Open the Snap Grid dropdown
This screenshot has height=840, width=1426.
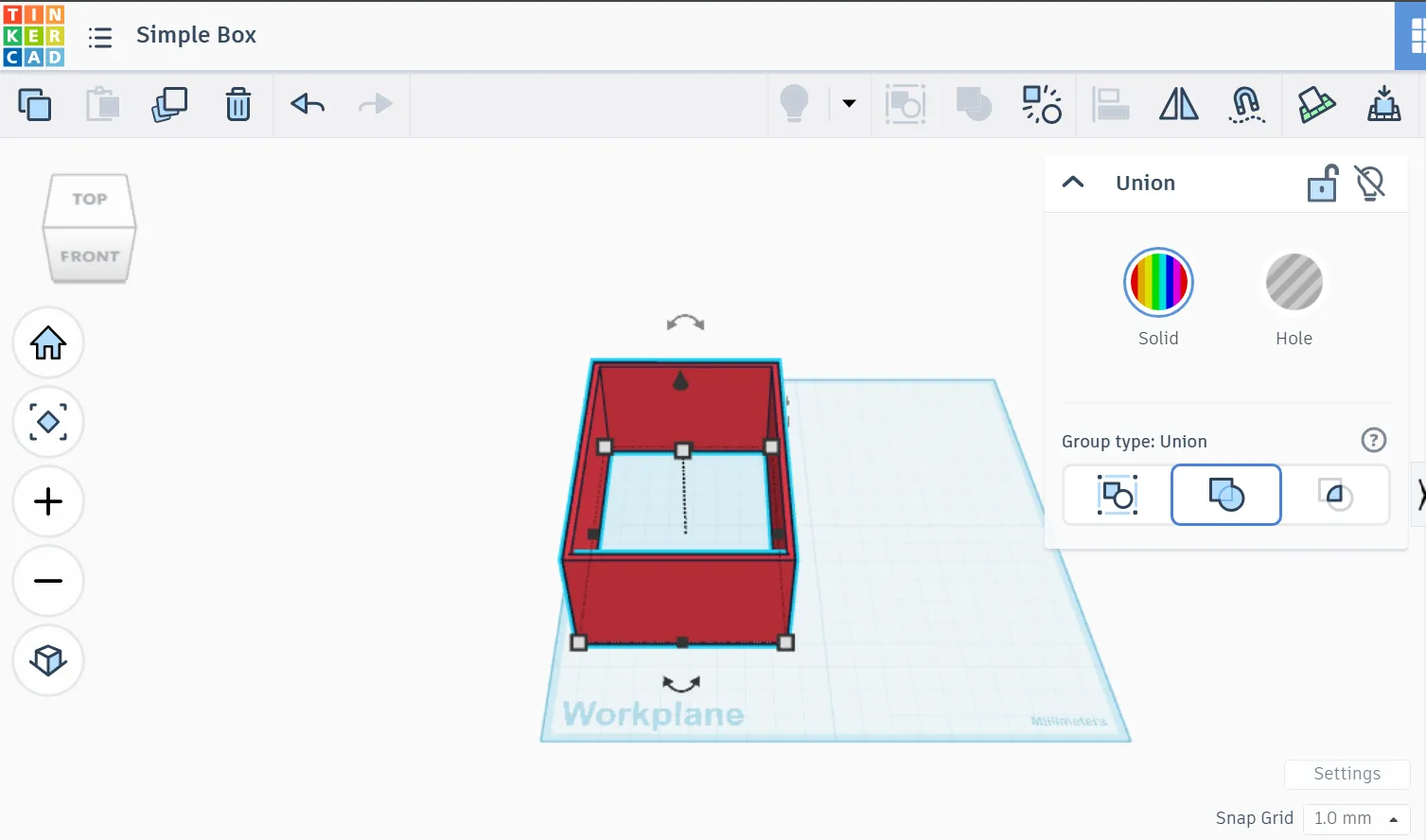[x=1355, y=818]
